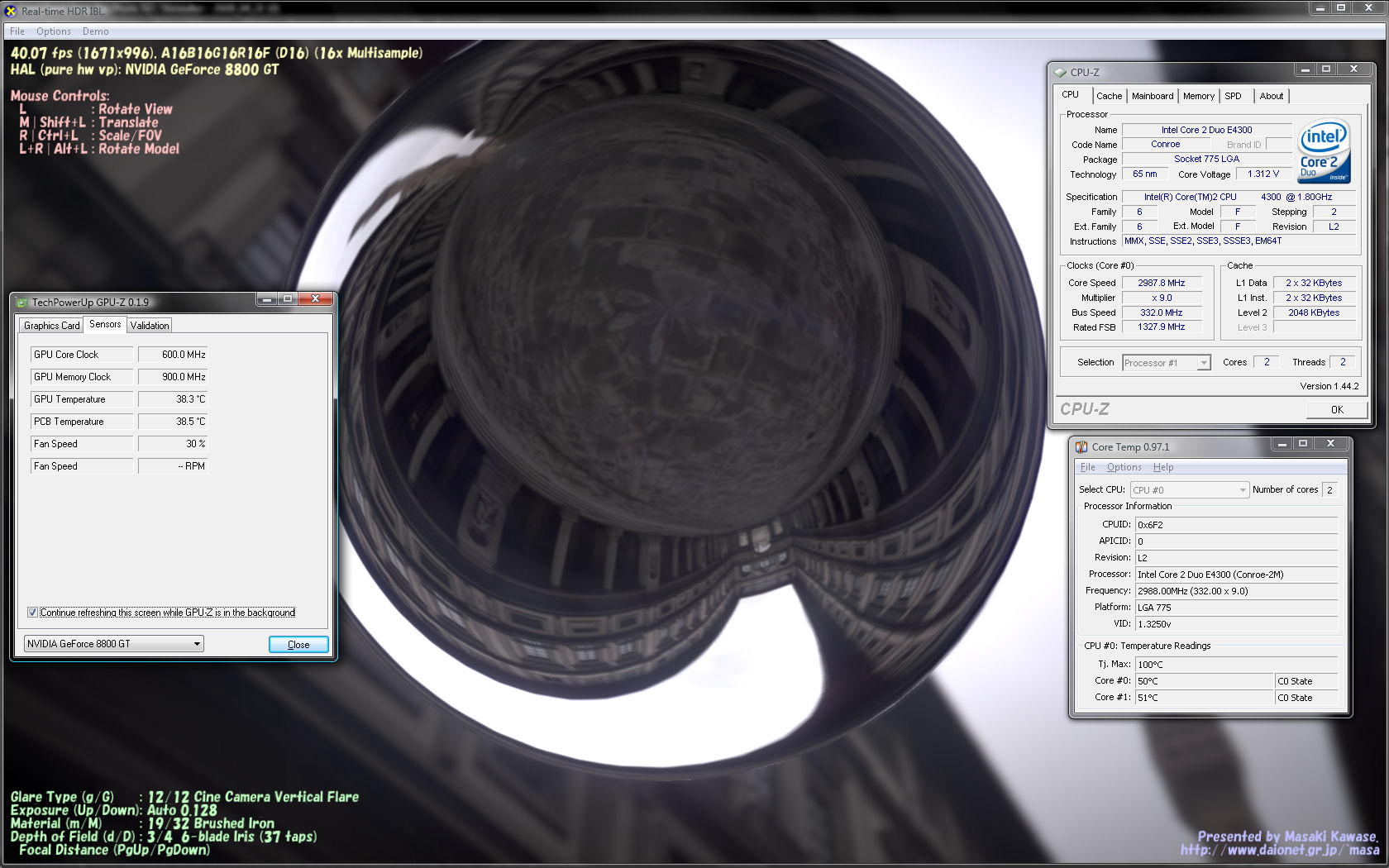Viewport: 1389px width, 868px height.
Task: Switch to the Cache tab in CPU-Z
Action: point(1110,96)
